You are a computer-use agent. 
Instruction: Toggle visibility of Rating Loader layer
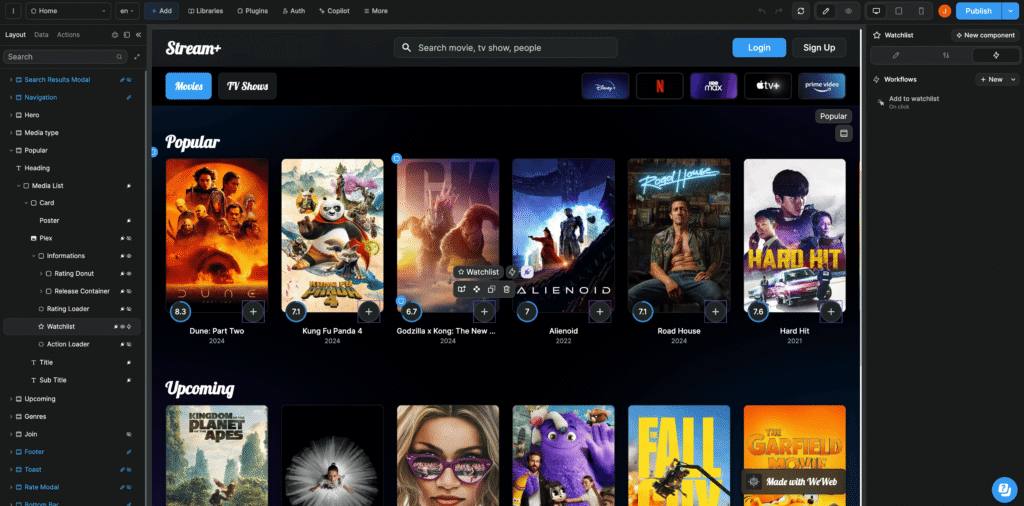(x=129, y=309)
